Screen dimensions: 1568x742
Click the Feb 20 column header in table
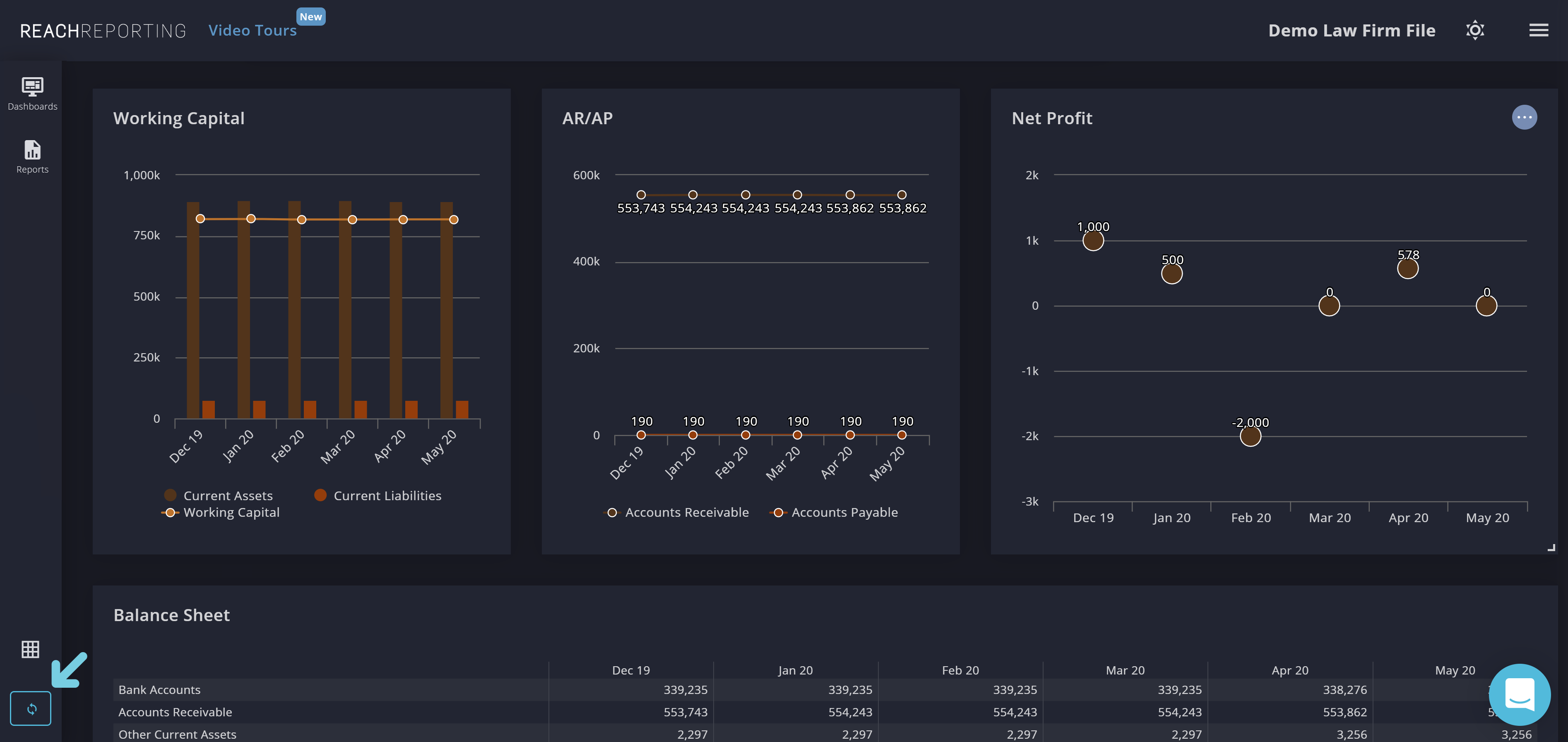(x=960, y=670)
